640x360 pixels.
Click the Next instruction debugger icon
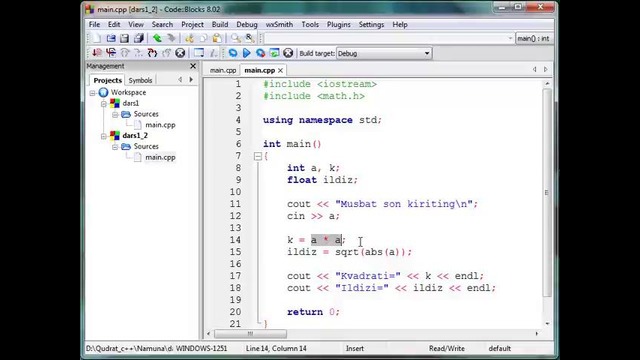click(138, 53)
